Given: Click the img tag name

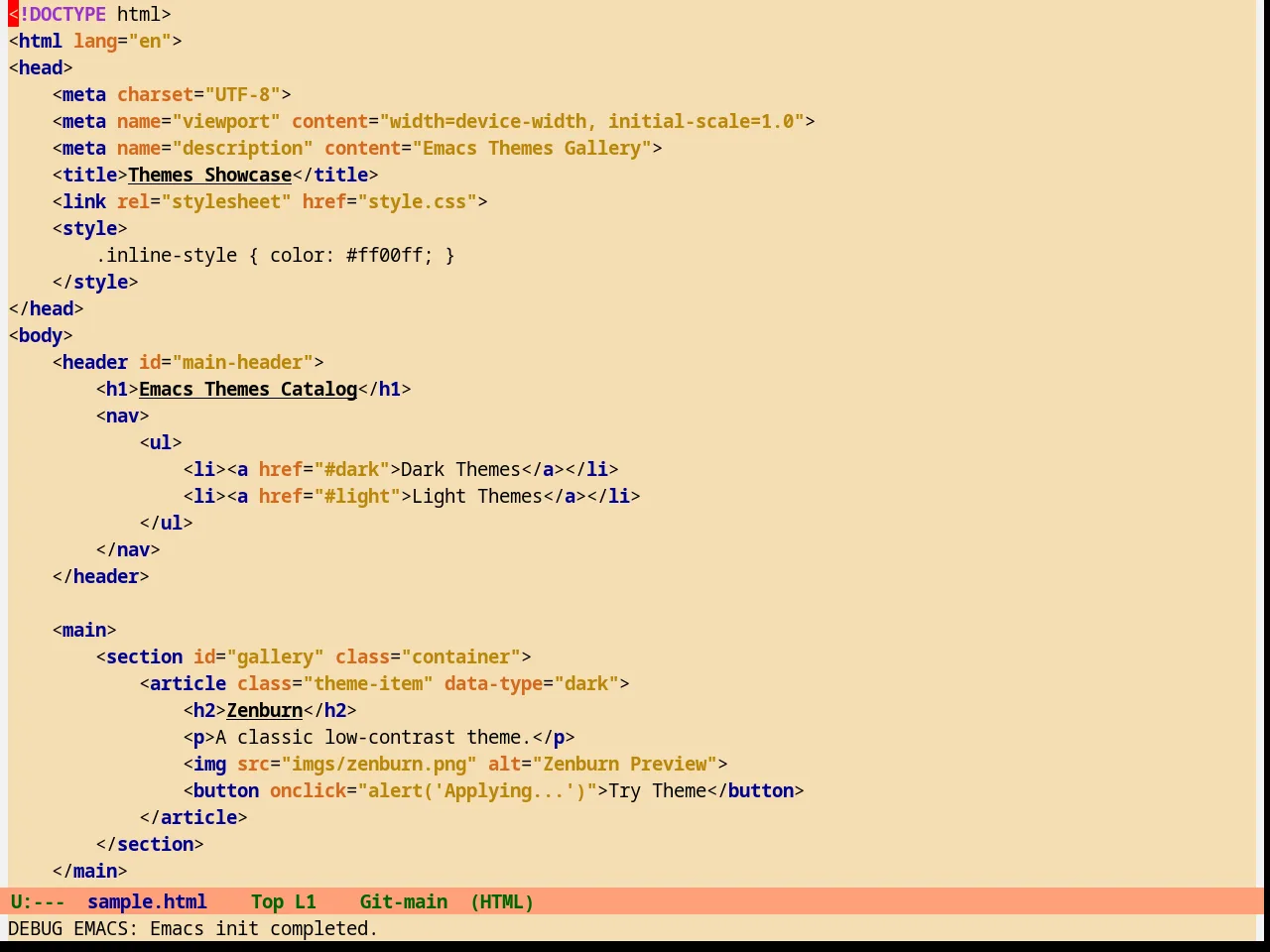Looking at the screenshot, I should click(210, 764).
